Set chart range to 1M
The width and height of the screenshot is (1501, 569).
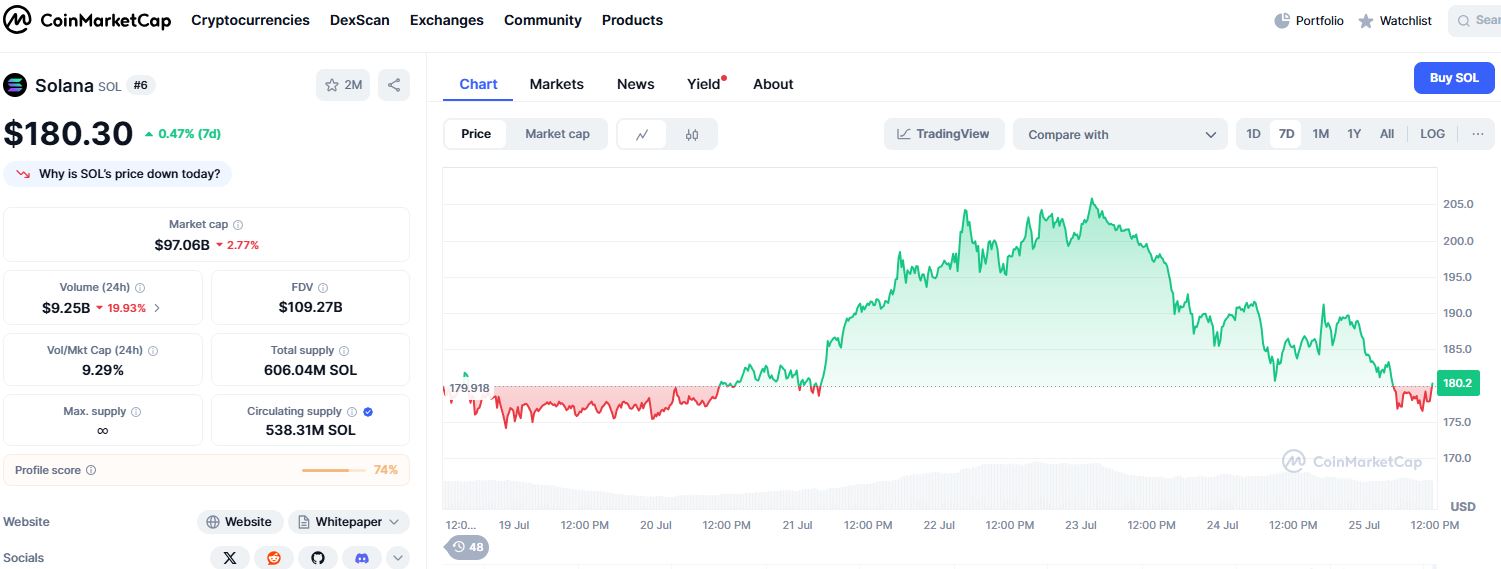pos(1320,134)
